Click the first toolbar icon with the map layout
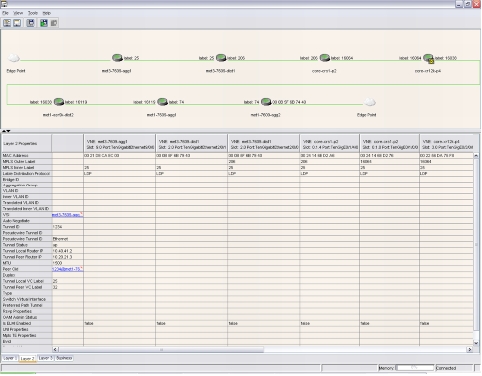Screen dimensions: 482x376 tap(7, 23)
